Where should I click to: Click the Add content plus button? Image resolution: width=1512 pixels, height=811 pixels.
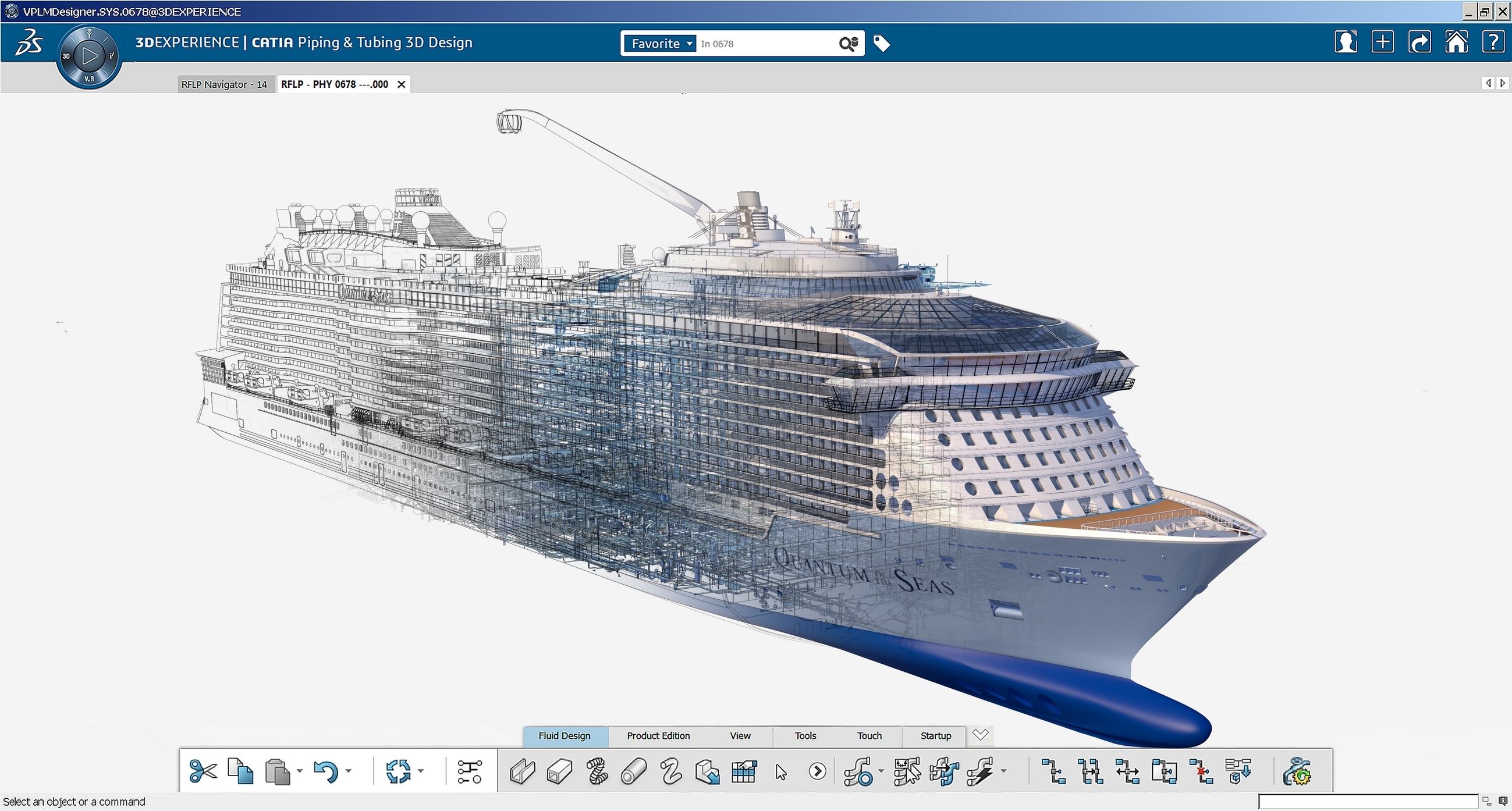[x=1383, y=42]
